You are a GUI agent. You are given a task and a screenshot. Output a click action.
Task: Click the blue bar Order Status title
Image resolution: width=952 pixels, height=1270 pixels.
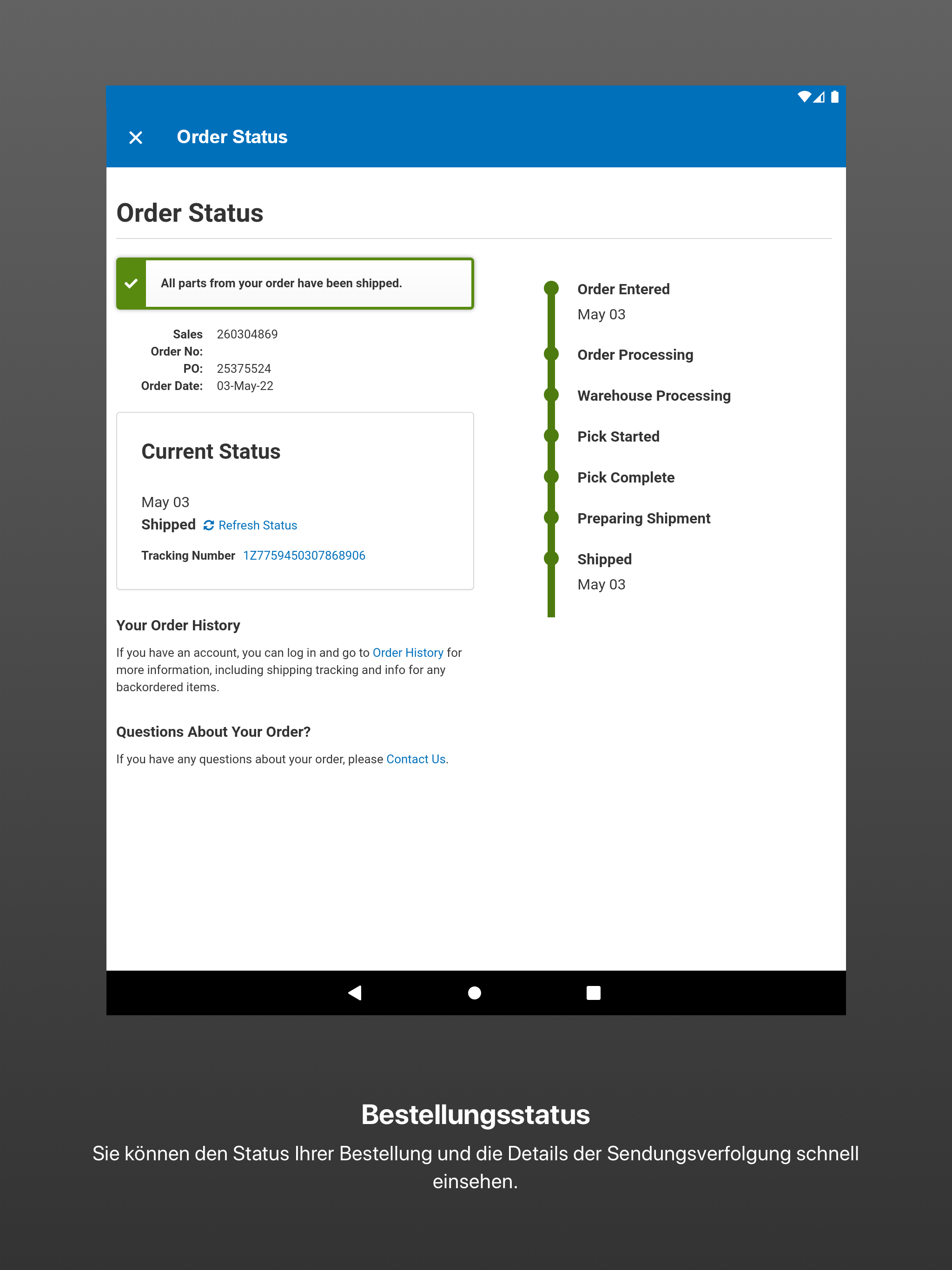(232, 137)
